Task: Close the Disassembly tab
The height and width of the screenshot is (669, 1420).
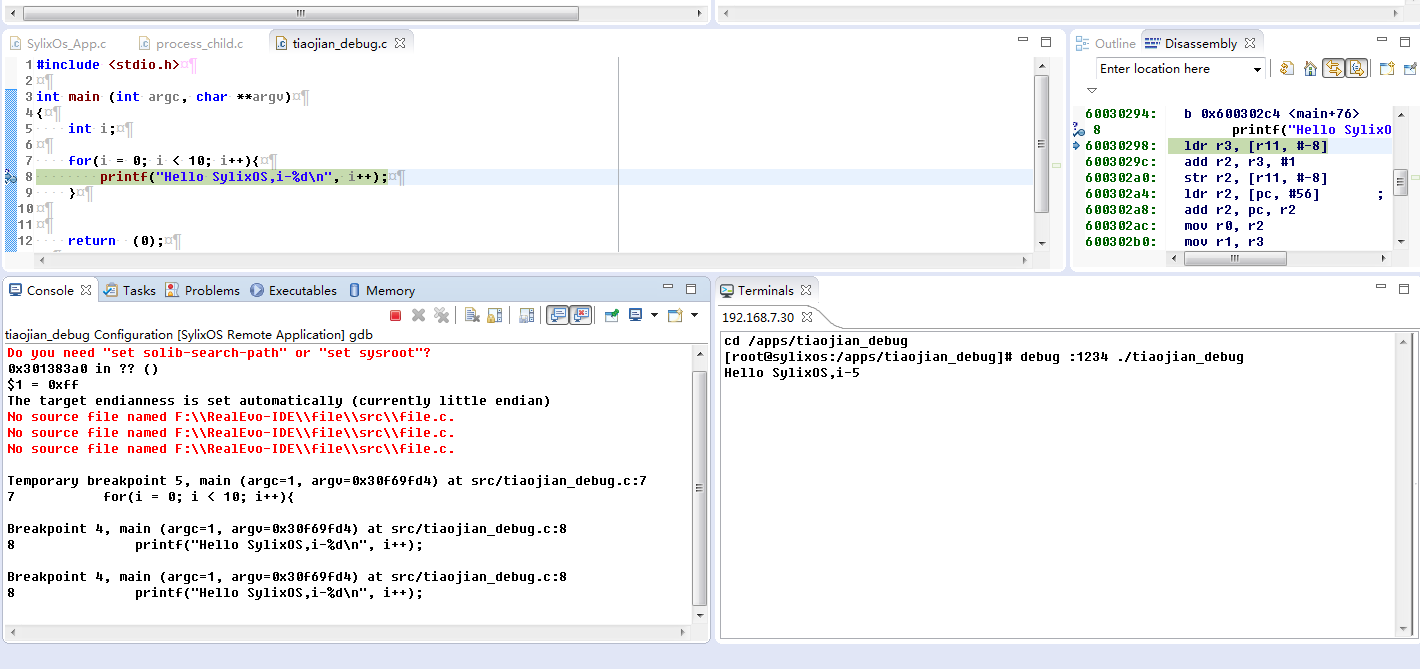Action: (x=1251, y=43)
